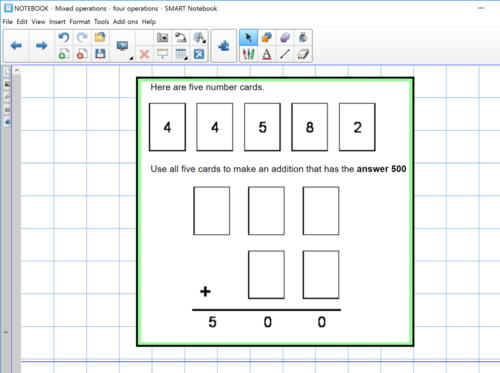Click the scroll-up arrow on the vertical scrollbar
This screenshot has height=373, width=500.
(16, 70)
